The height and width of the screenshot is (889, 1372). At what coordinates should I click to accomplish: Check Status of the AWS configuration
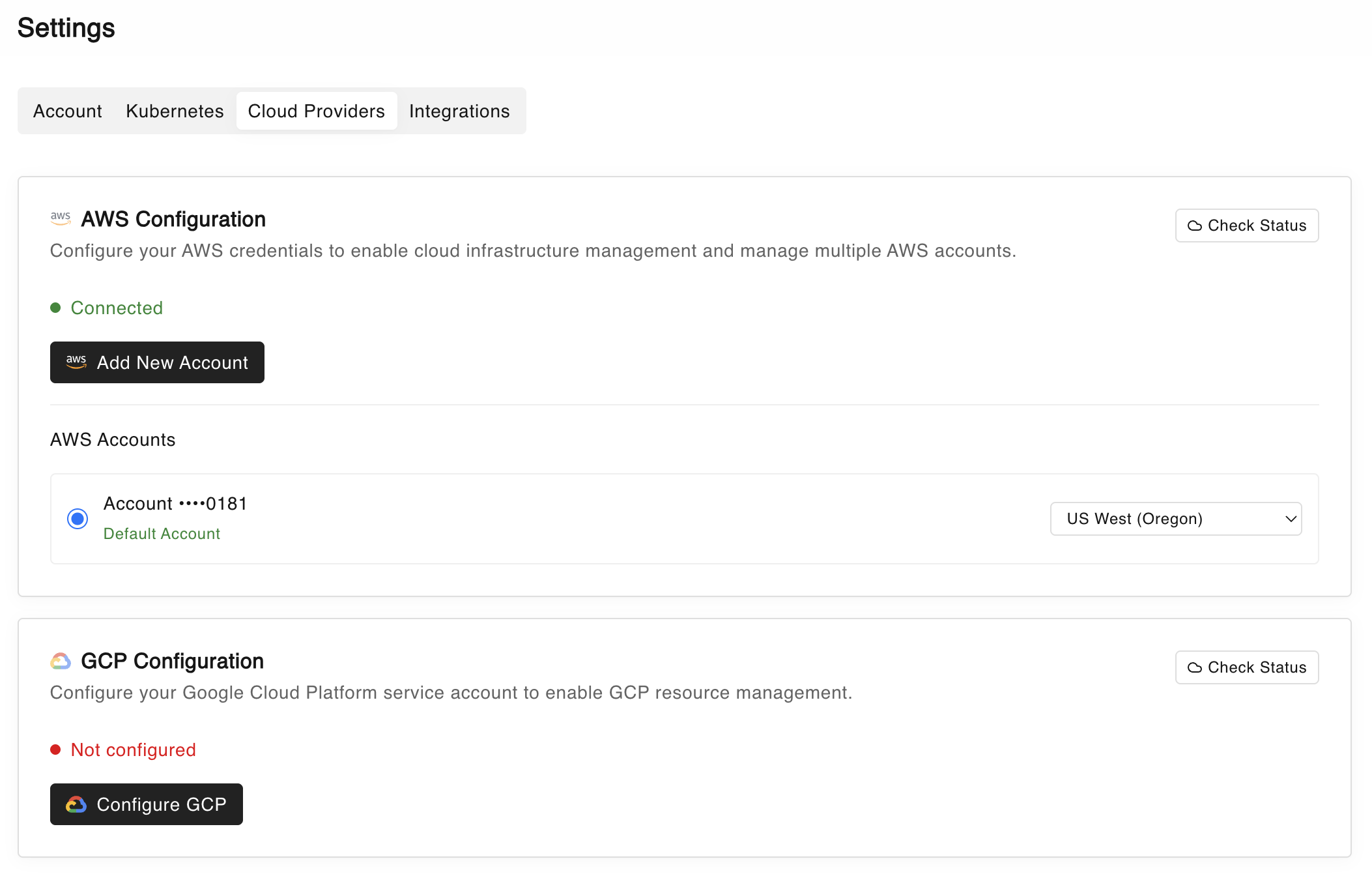(1246, 226)
